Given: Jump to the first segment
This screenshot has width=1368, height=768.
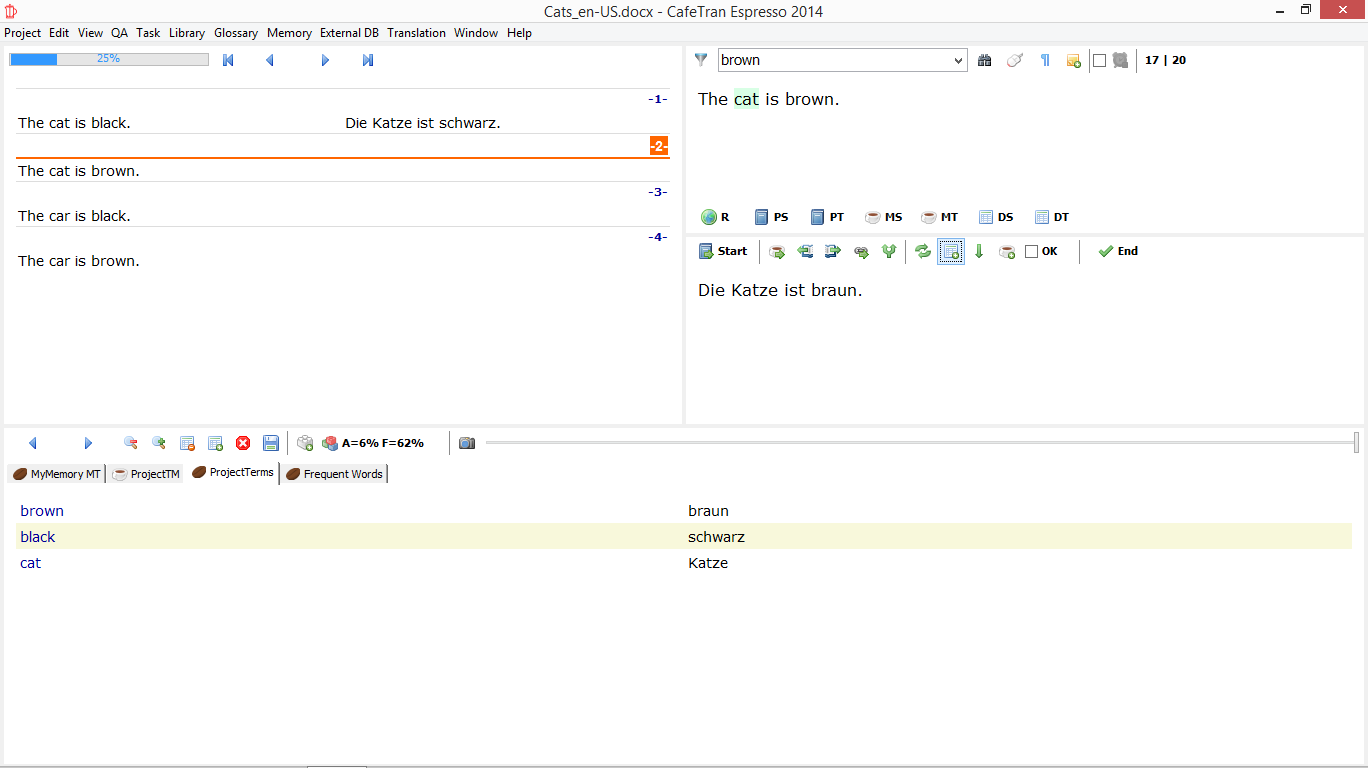Looking at the screenshot, I should click(x=228, y=60).
